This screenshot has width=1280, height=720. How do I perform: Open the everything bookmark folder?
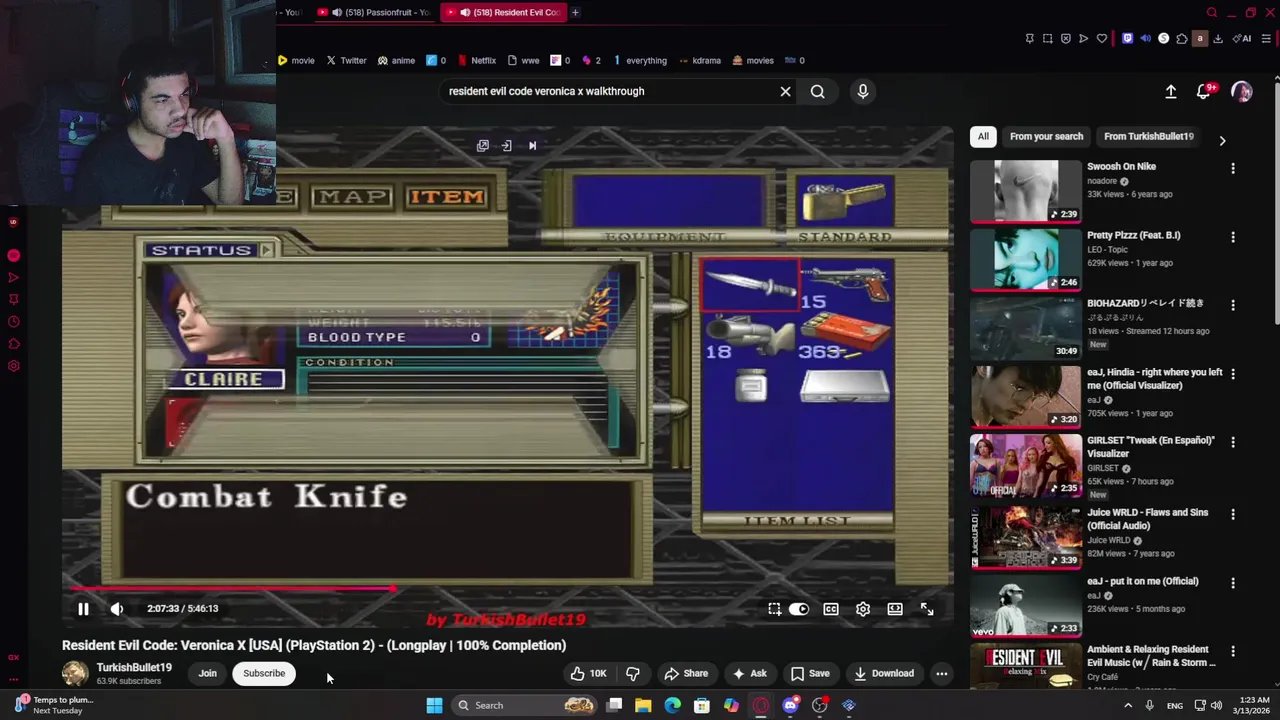(640, 61)
